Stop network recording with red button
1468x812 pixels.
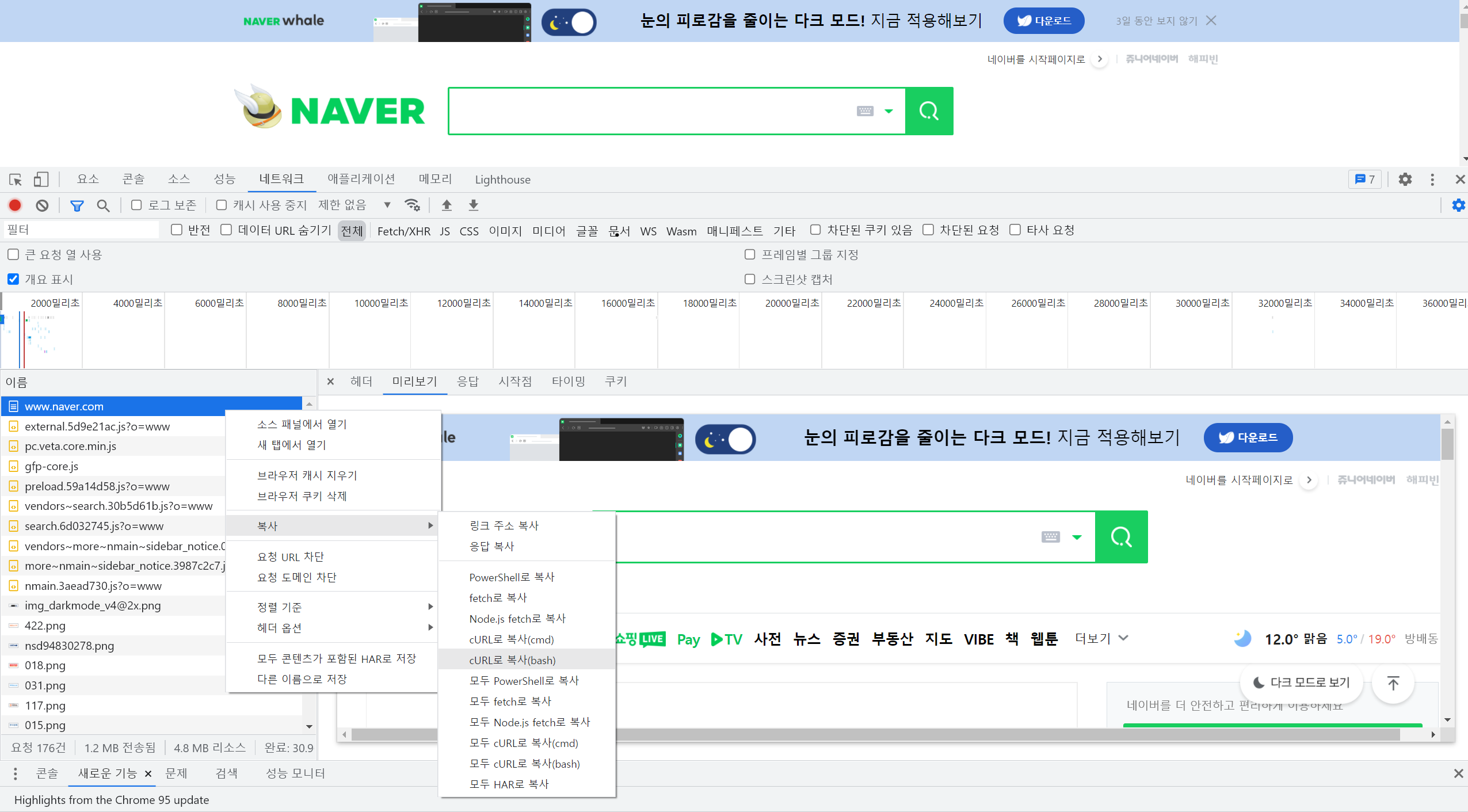pyautogui.click(x=15, y=205)
